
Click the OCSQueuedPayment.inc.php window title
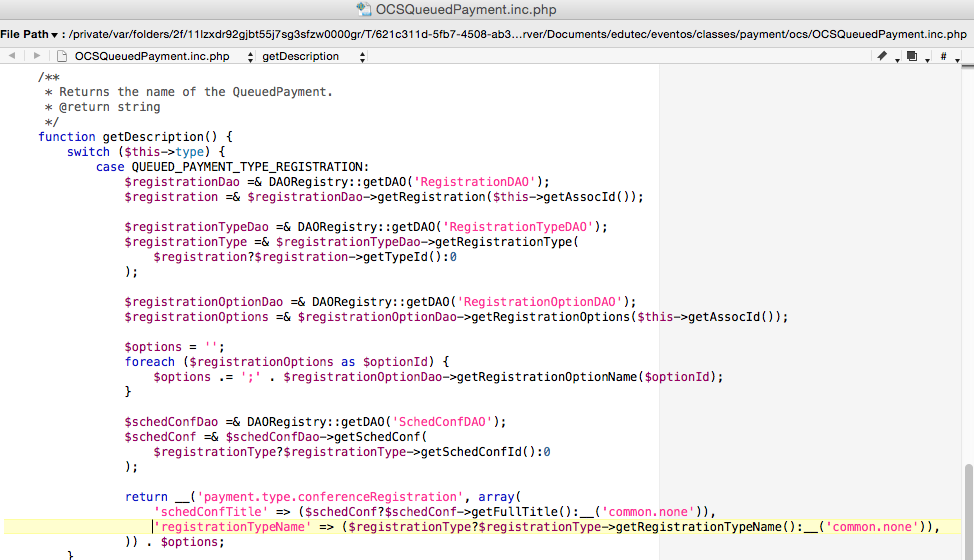466,10
